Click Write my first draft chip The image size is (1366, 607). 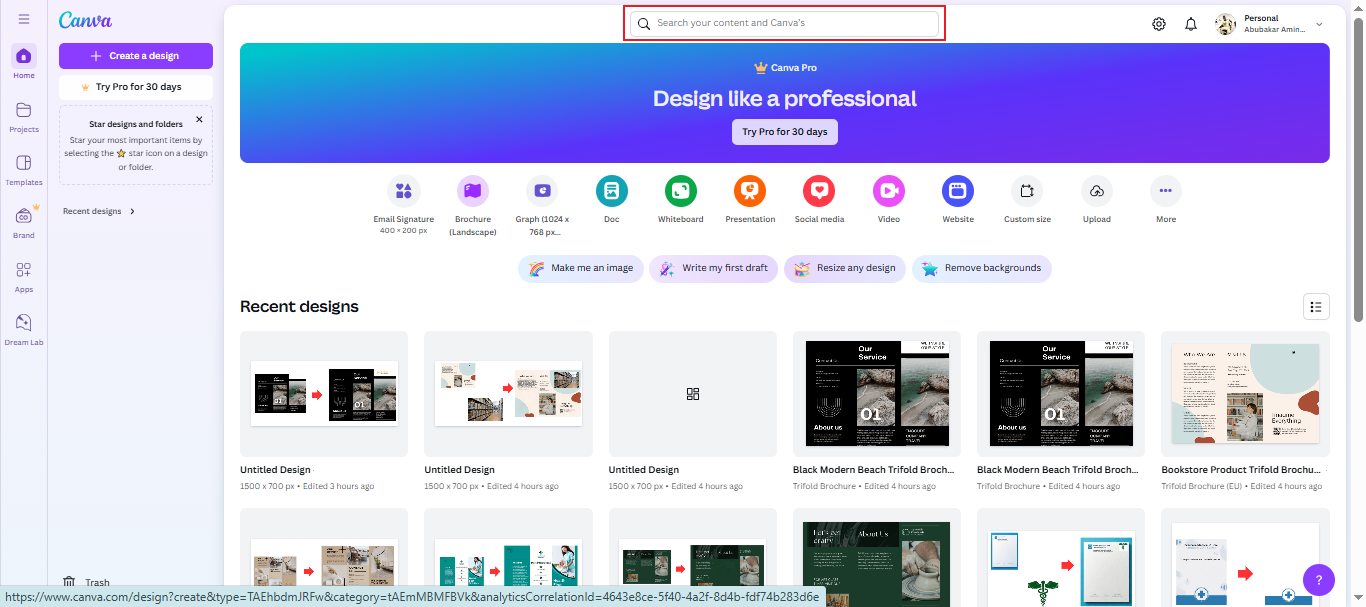(x=713, y=268)
